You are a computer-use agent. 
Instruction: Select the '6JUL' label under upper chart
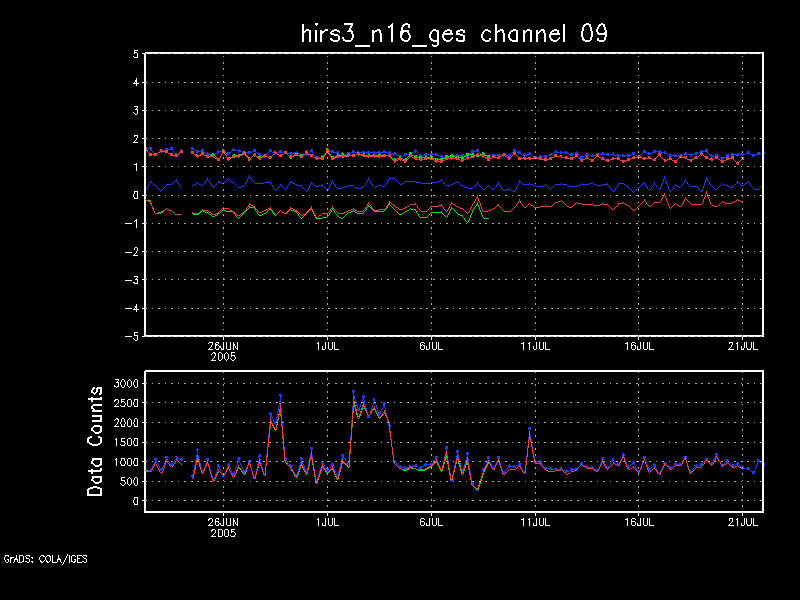[432, 346]
